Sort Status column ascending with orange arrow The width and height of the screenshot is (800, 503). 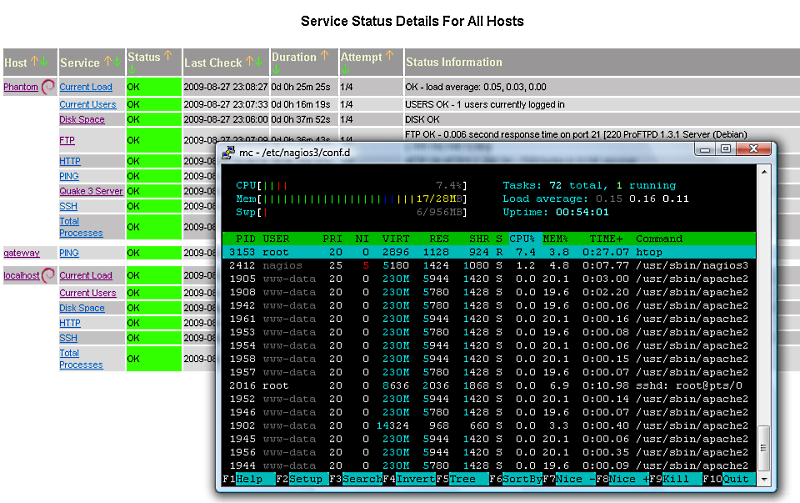point(168,55)
